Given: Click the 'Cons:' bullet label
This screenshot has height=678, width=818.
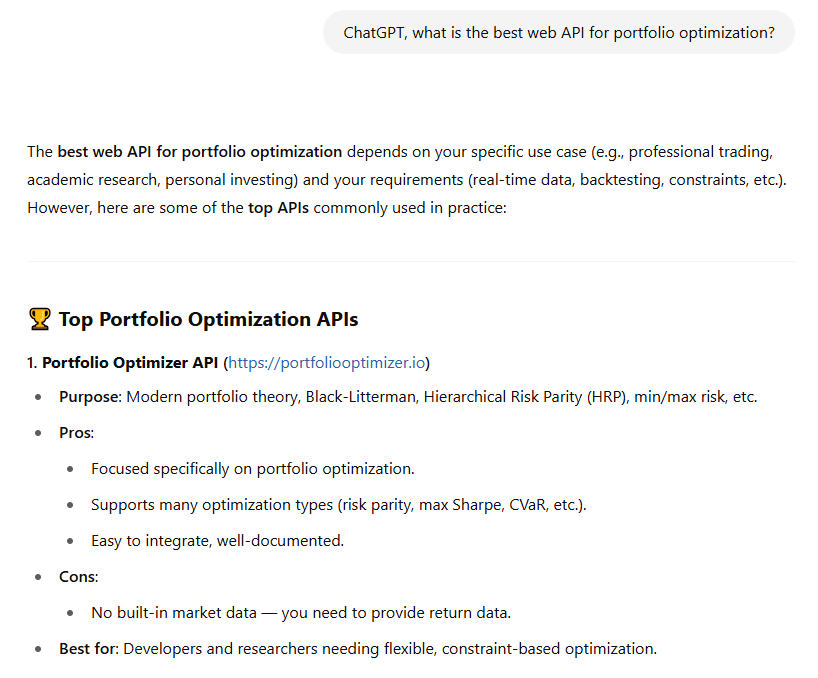Looking at the screenshot, I should [x=78, y=577].
